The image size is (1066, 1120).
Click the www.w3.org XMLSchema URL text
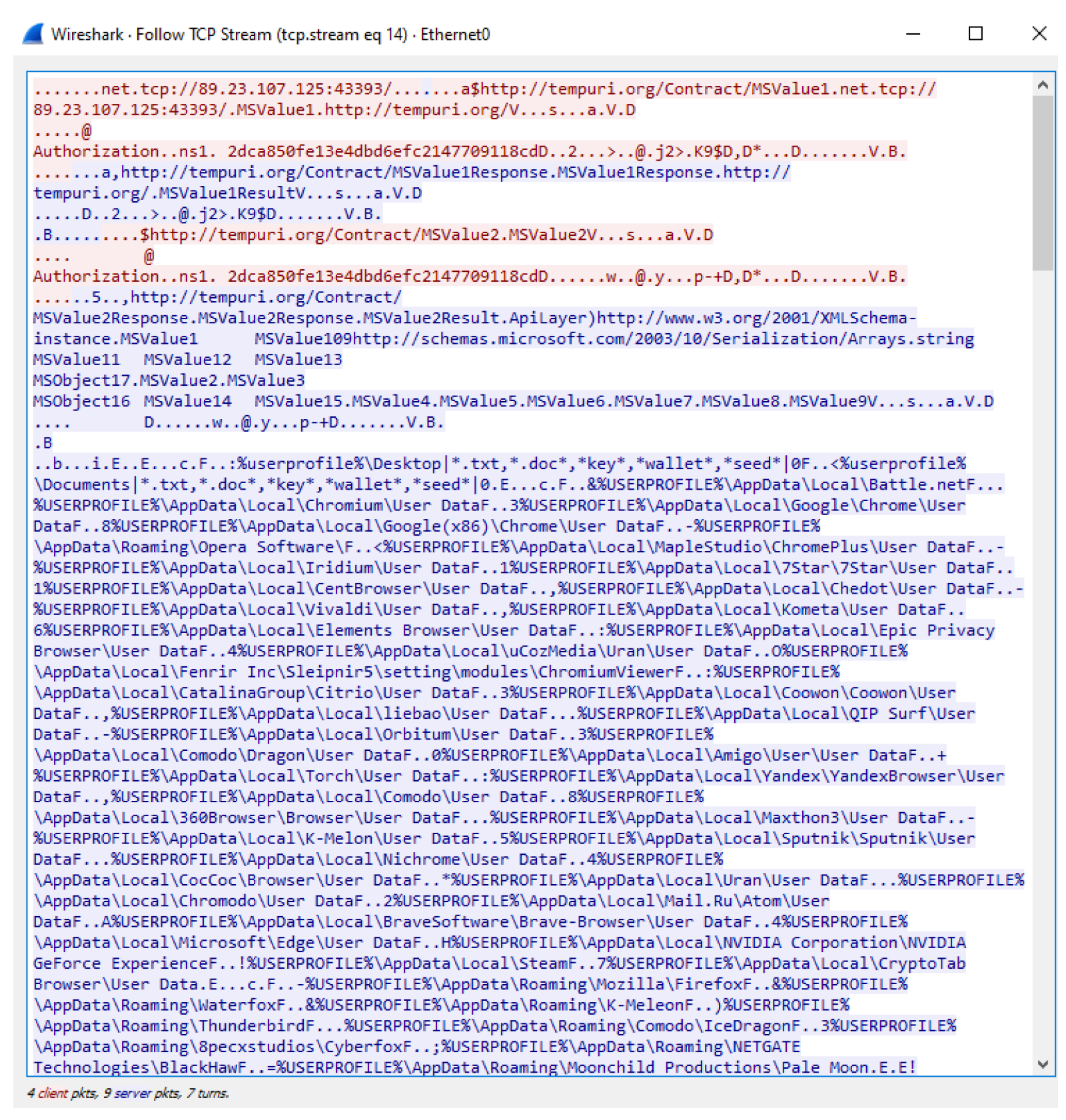pyautogui.click(x=756, y=318)
